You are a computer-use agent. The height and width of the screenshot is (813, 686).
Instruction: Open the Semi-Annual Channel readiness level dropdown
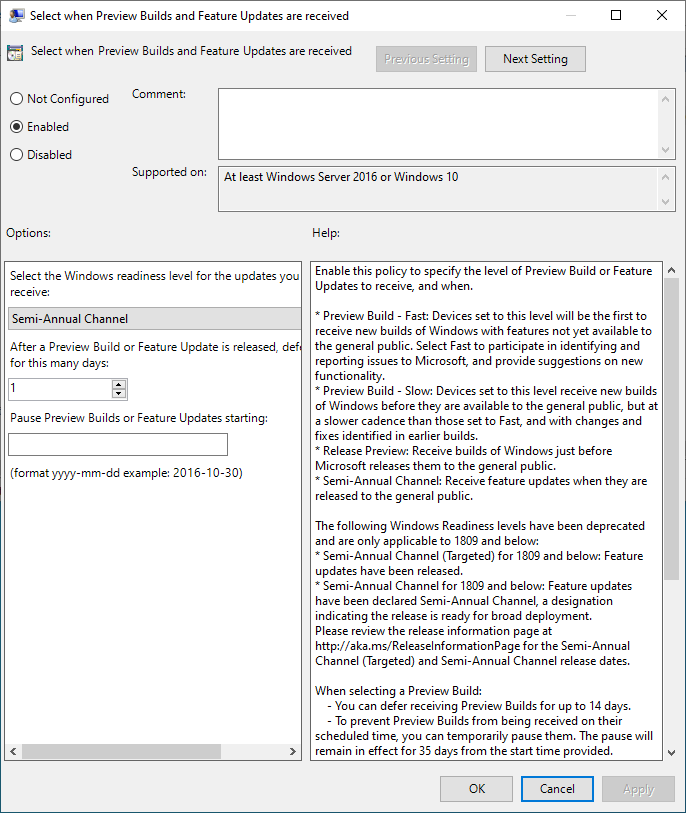(x=155, y=319)
